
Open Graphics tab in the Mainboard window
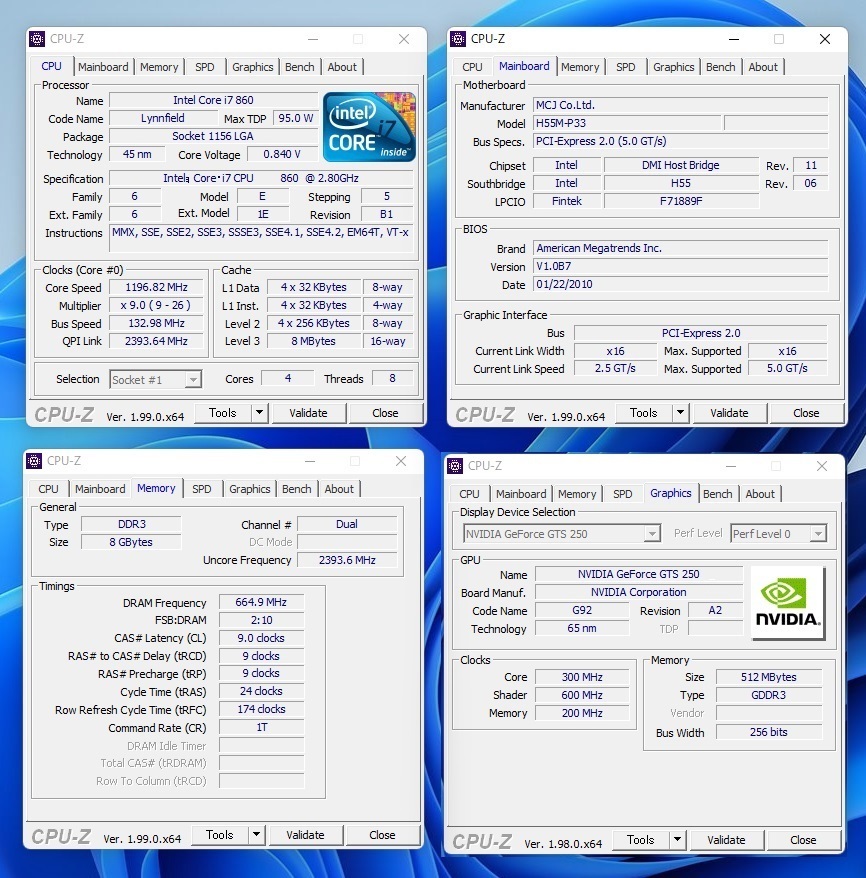point(673,67)
